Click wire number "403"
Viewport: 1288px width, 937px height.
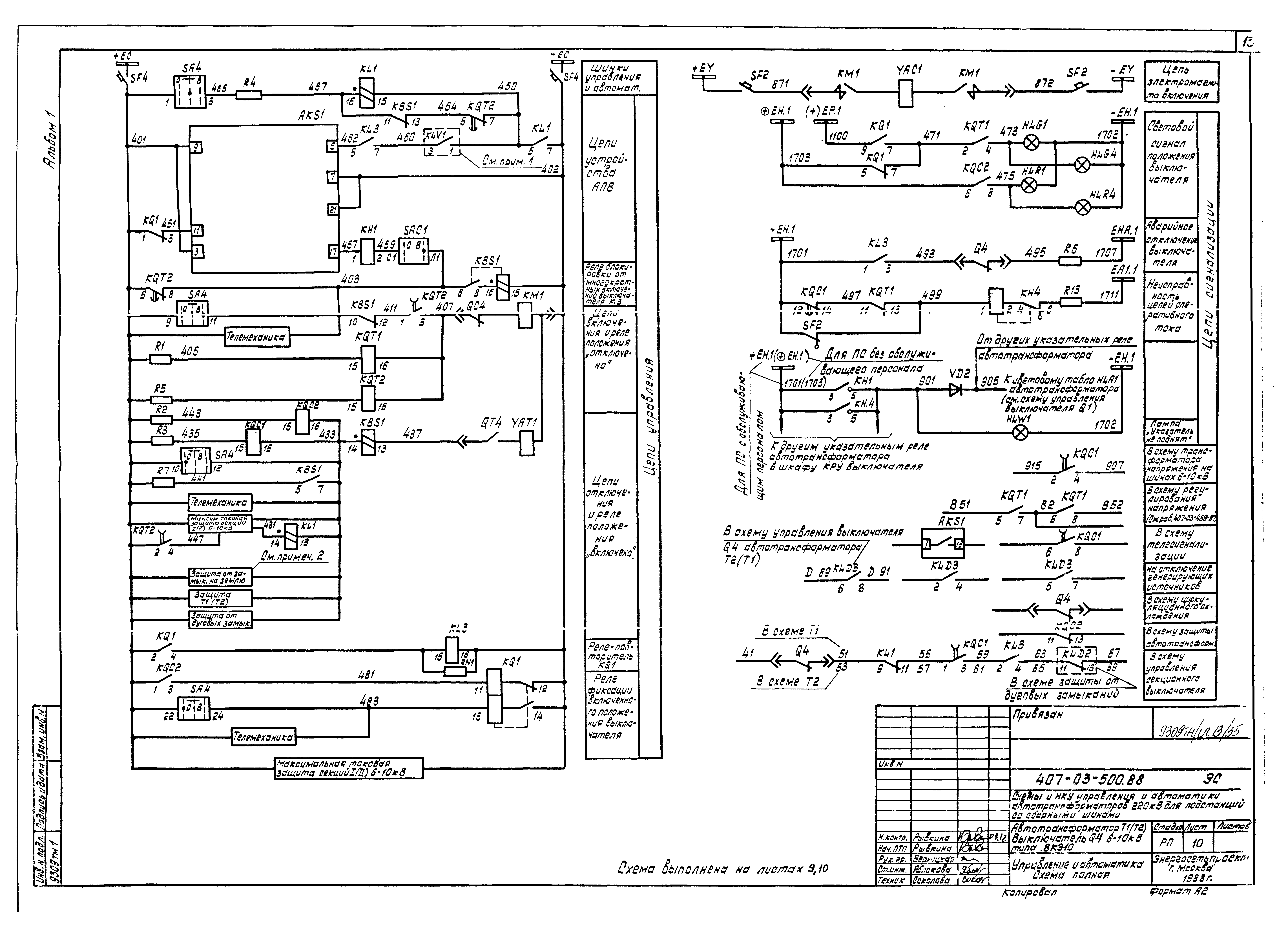point(350,280)
